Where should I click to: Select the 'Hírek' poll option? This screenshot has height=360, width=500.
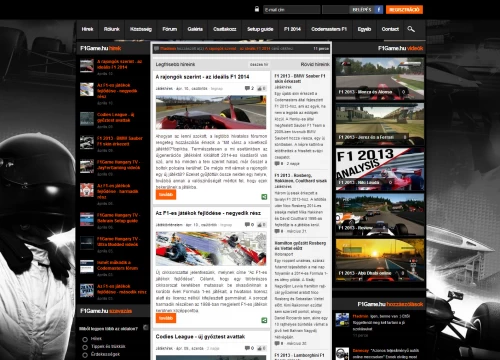(x=85, y=339)
